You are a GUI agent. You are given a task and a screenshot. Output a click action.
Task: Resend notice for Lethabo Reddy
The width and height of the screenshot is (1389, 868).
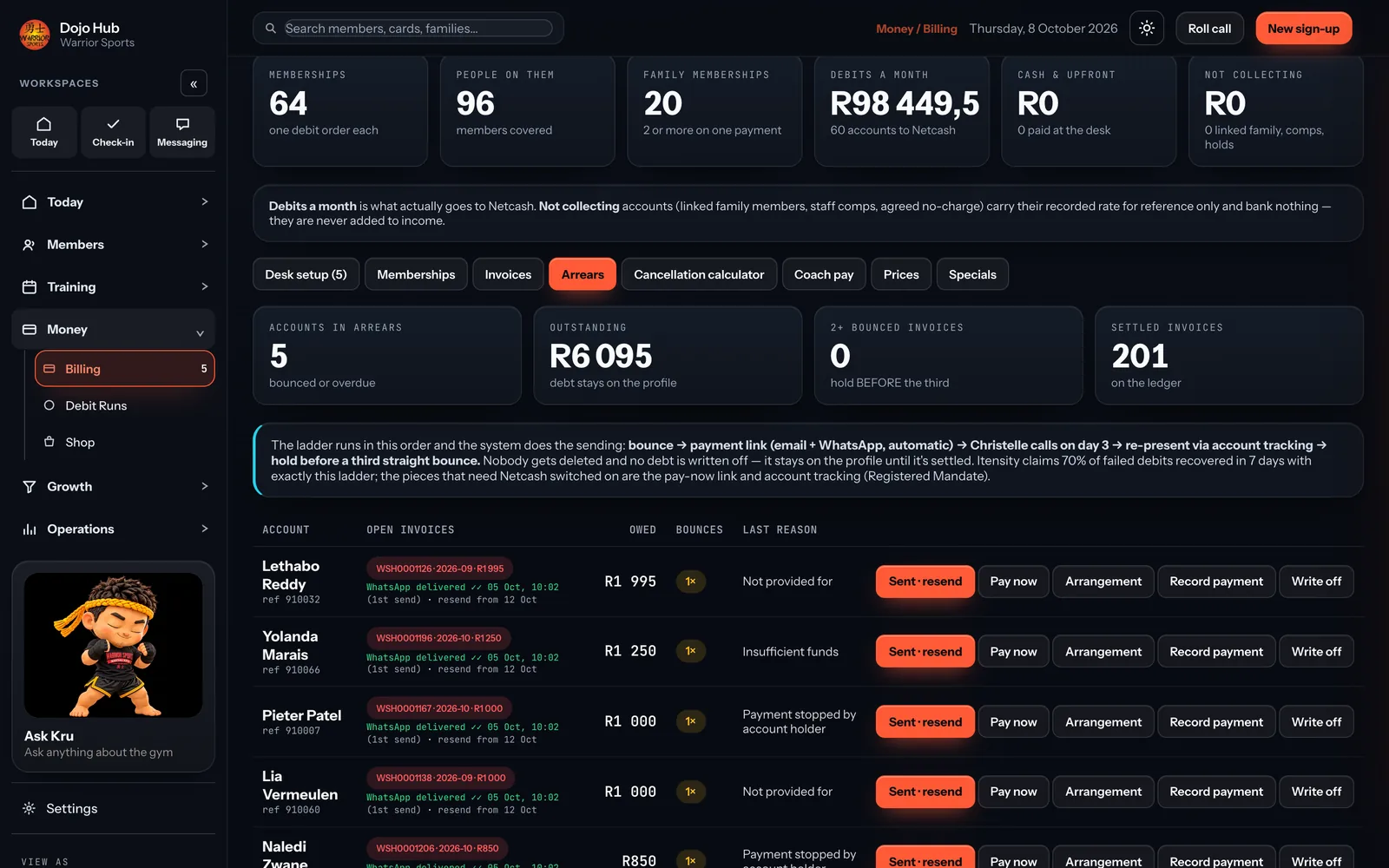pos(925,582)
